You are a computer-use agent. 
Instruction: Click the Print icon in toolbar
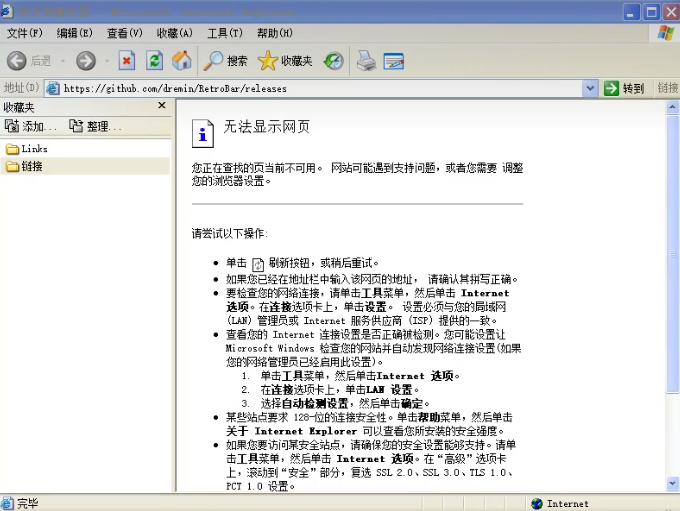coord(366,61)
